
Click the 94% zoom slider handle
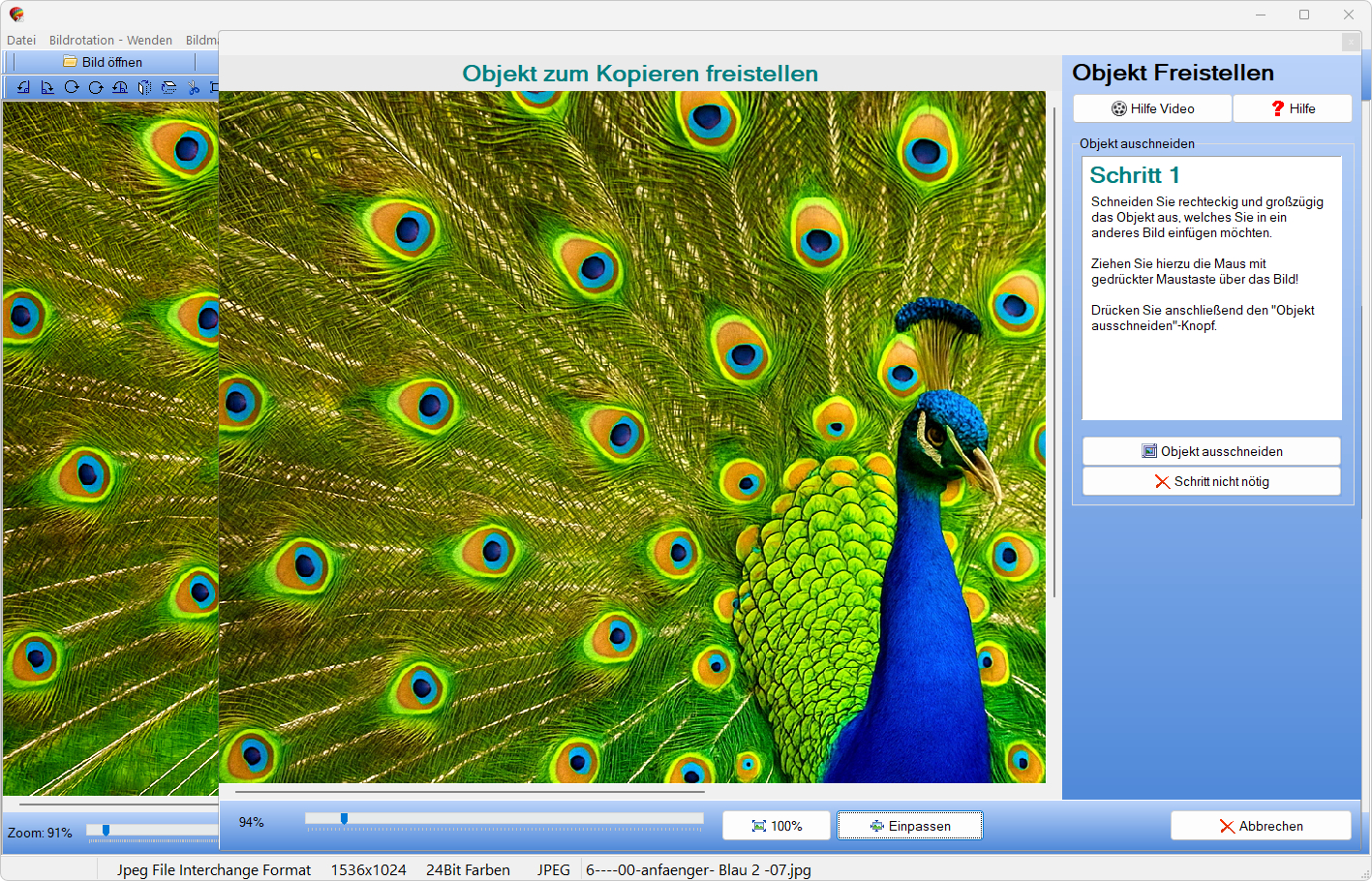click(x=344, y=819)
